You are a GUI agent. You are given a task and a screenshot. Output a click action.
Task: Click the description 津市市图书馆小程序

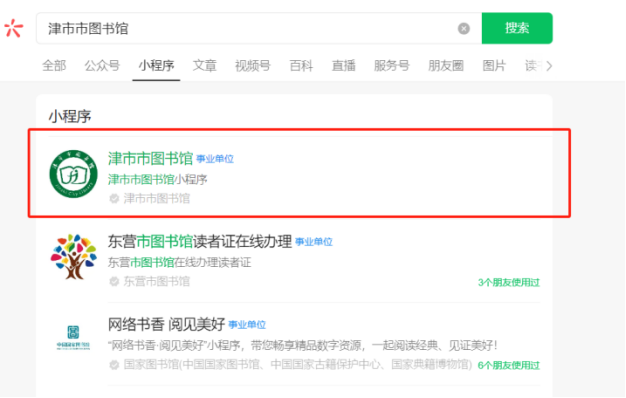[158, 180]
